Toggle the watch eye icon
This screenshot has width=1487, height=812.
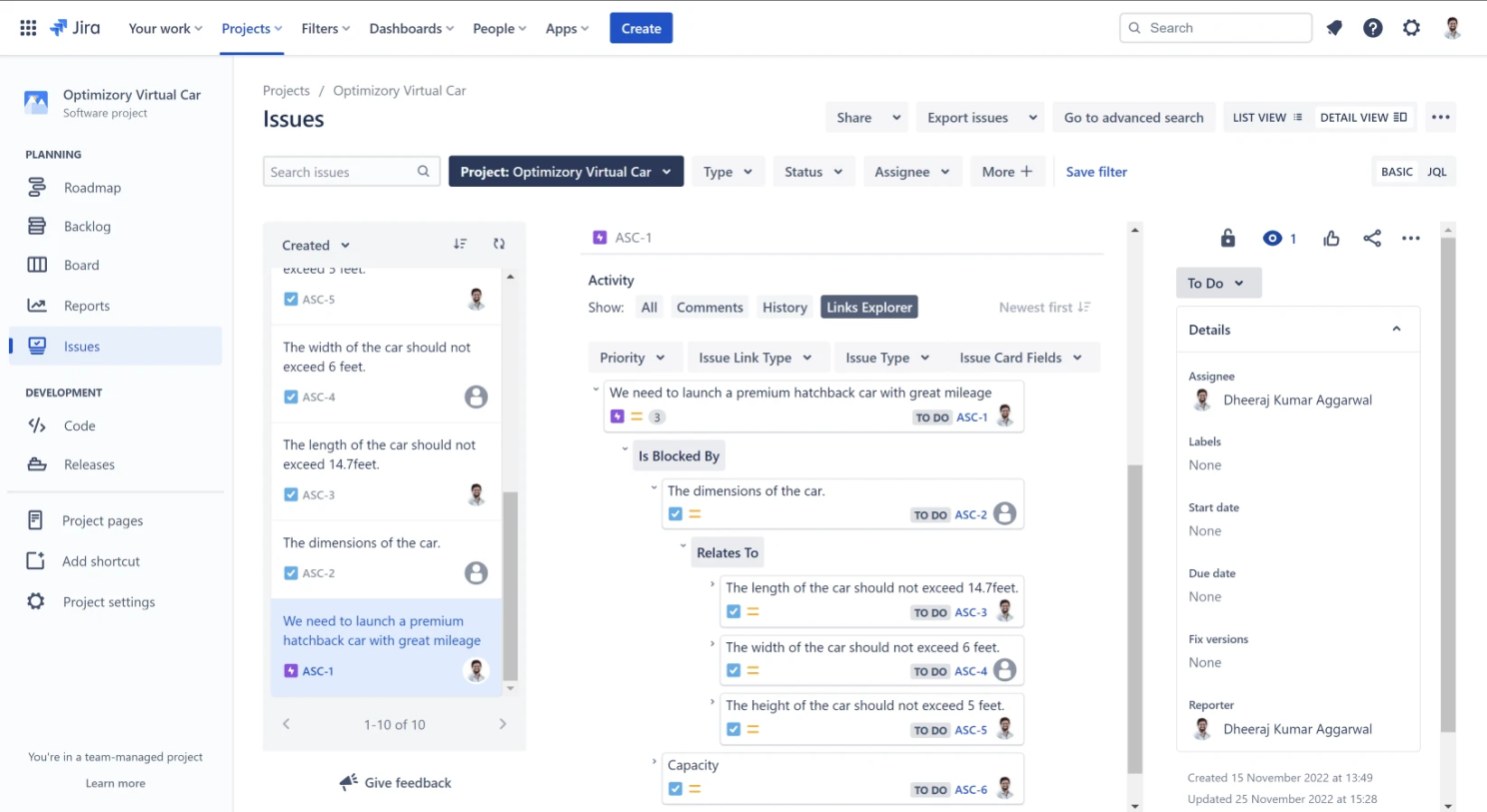click(1272, 239)
